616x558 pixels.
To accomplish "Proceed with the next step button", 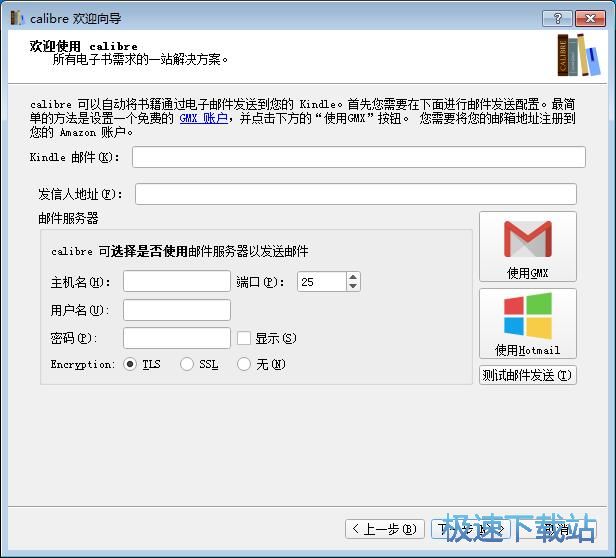I will [x=471, y=529].
